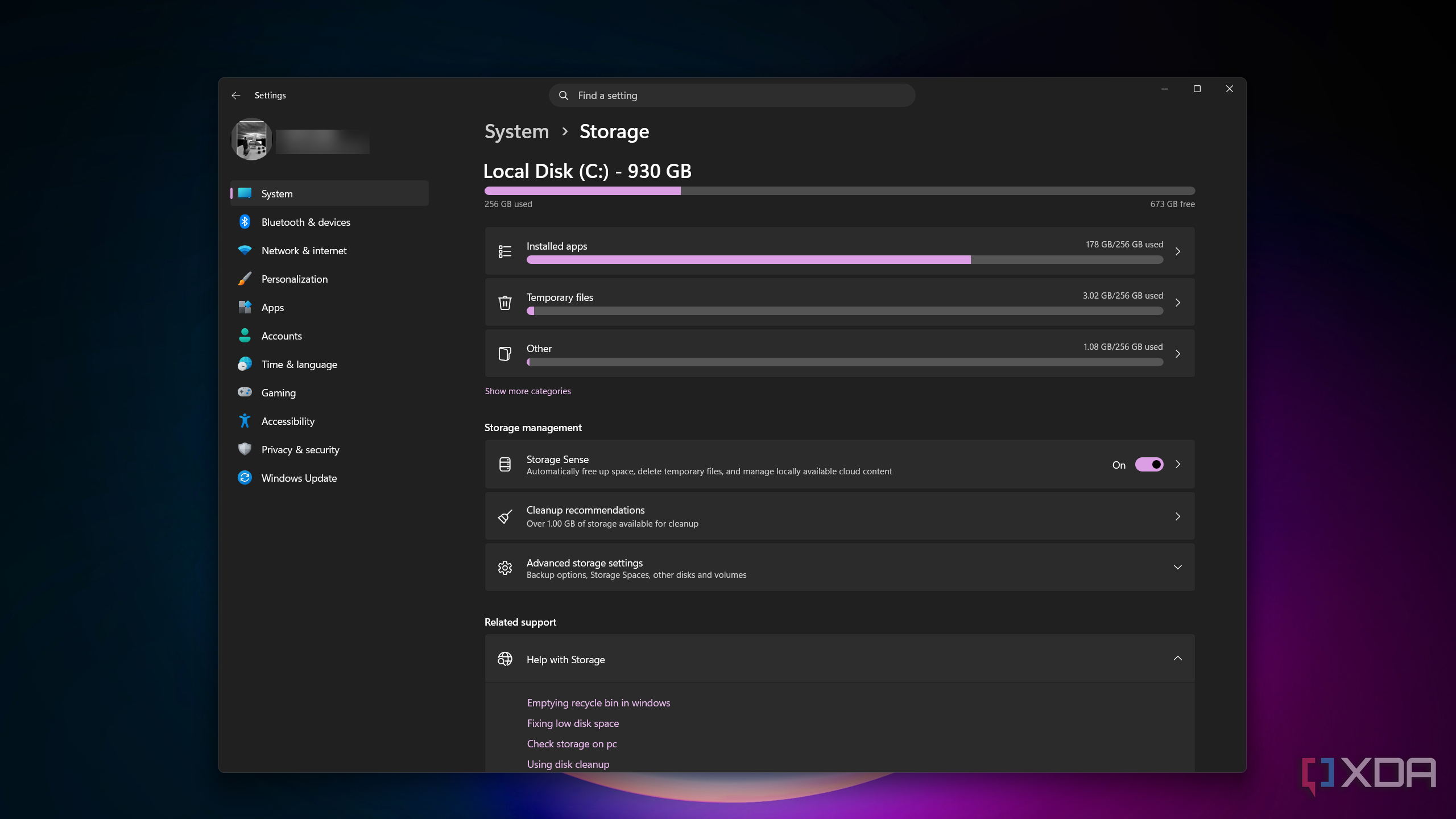Open Bluetooth & devices settings

click(x=330, y=222)
